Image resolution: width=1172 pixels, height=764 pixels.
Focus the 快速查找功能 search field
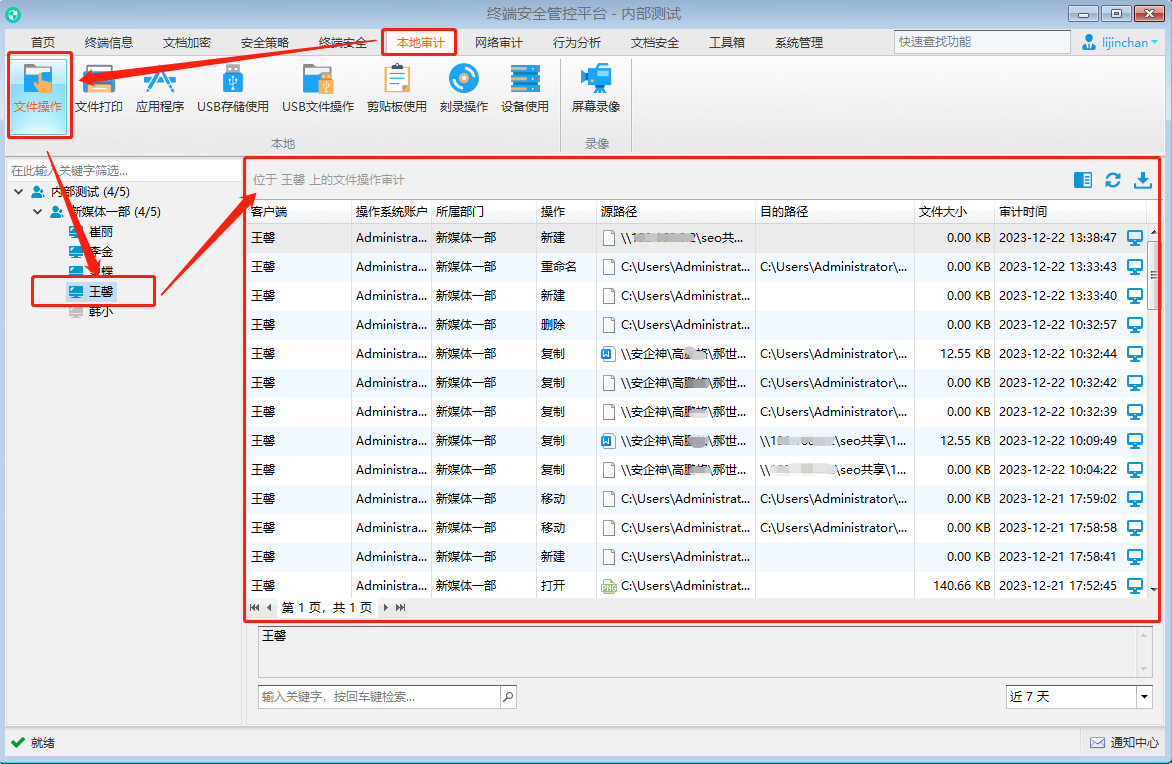pos(982,42)
